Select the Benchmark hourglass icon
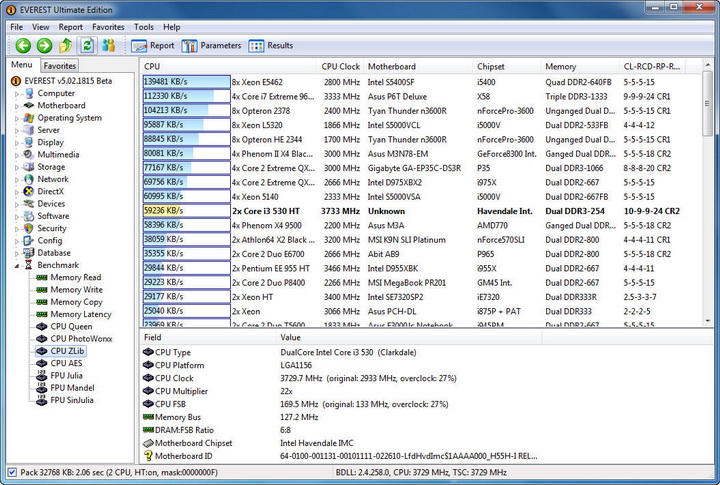The width and height of the screenshot is (720, 485). pyautogui.click(x=29, y=265)
